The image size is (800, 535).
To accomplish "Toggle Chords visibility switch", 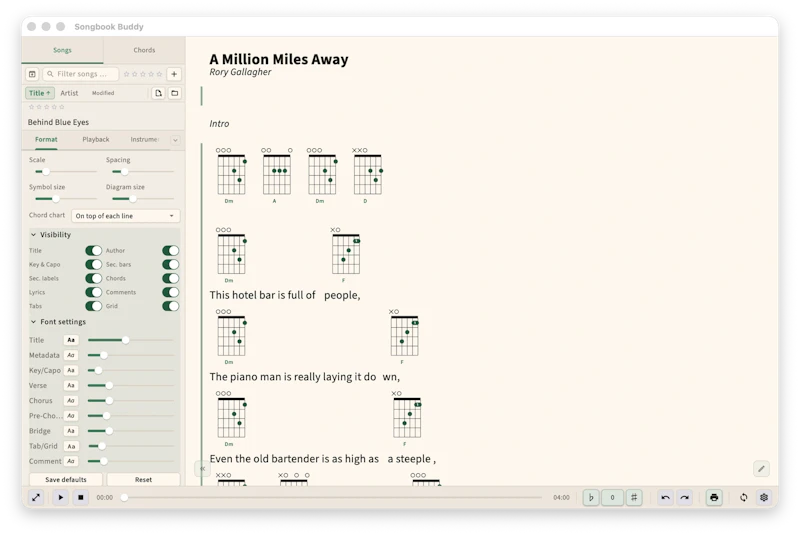I will 170,278.
